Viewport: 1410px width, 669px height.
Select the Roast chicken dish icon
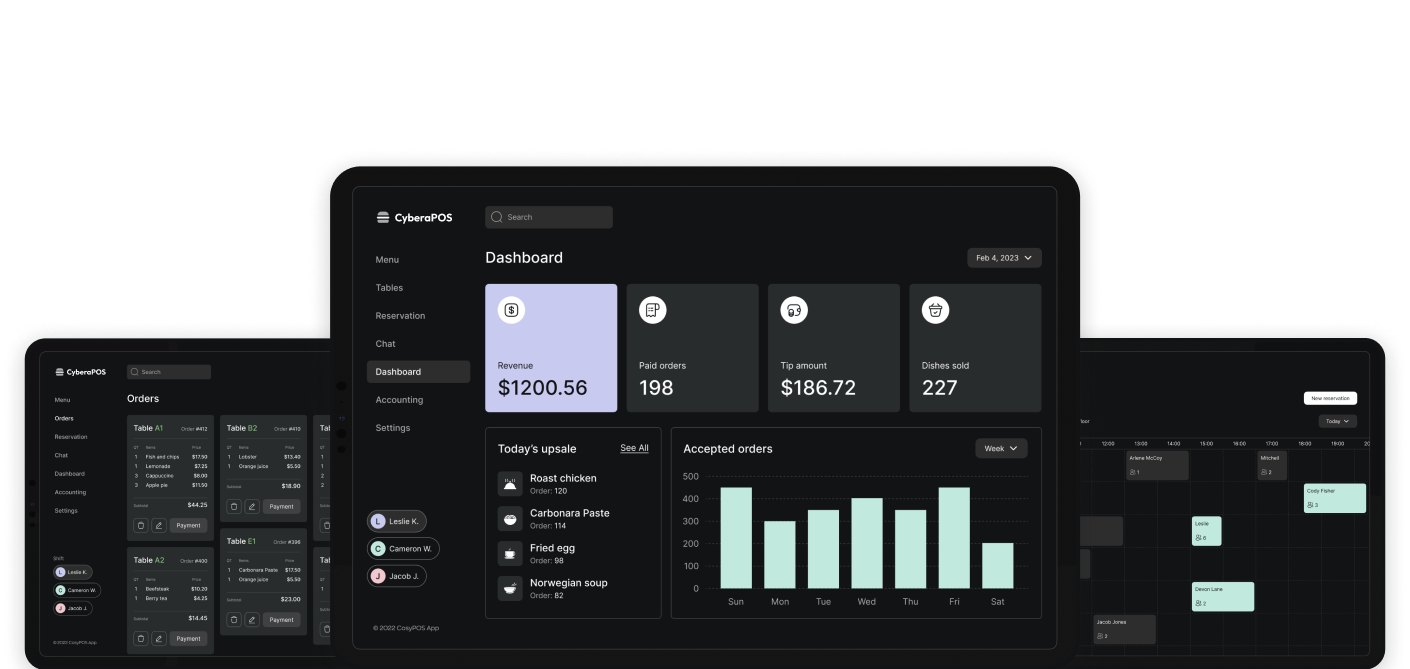coord(511,484)
